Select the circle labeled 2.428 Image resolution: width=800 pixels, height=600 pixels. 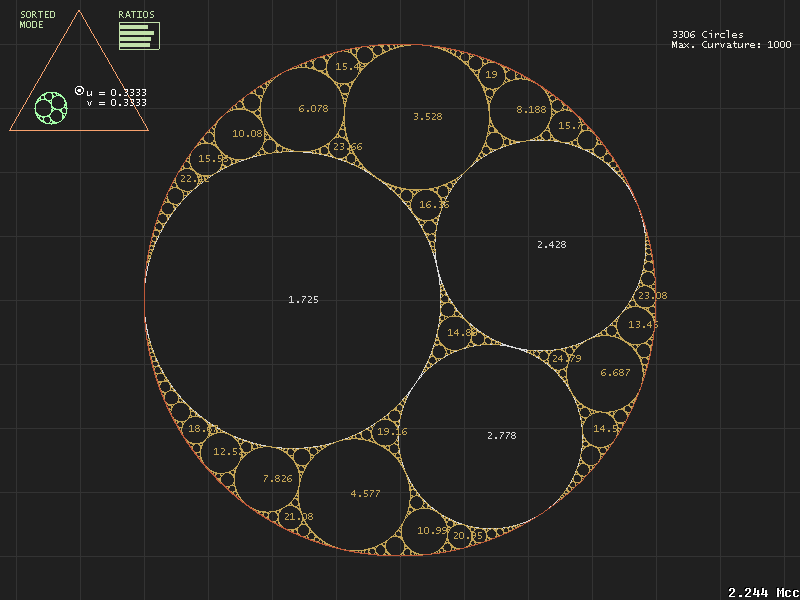[x=551, y=243]
